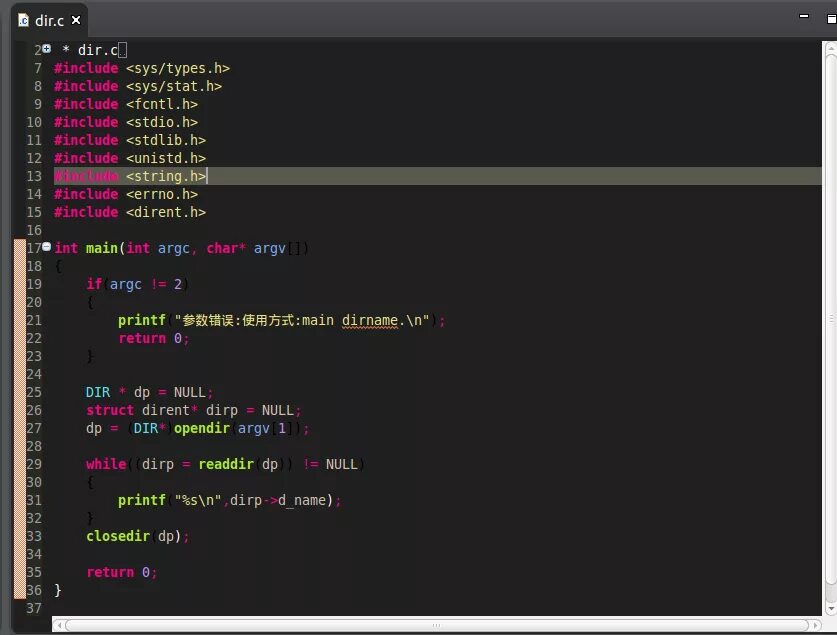Click the closing brace on line 36

[x=58, y=590]
